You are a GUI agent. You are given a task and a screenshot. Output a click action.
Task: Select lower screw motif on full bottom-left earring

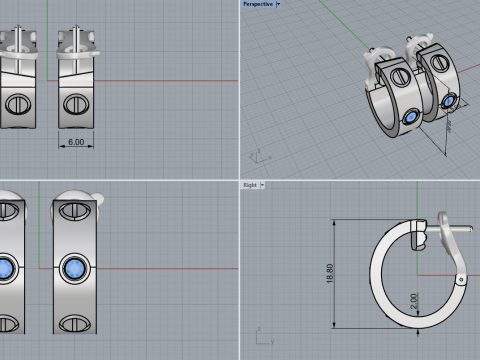pos(74,324)
